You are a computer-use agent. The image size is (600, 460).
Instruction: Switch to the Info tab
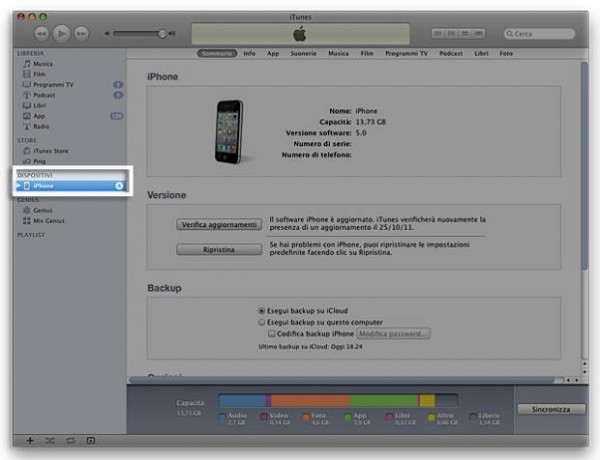pos(249,53)
